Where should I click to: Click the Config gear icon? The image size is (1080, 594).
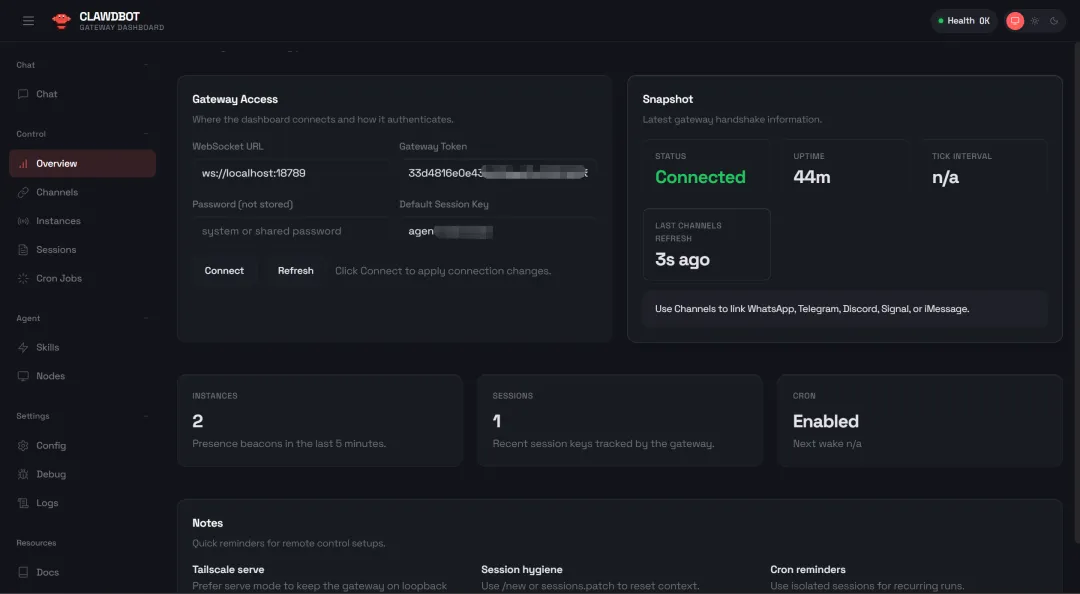(x=23, y=446)
